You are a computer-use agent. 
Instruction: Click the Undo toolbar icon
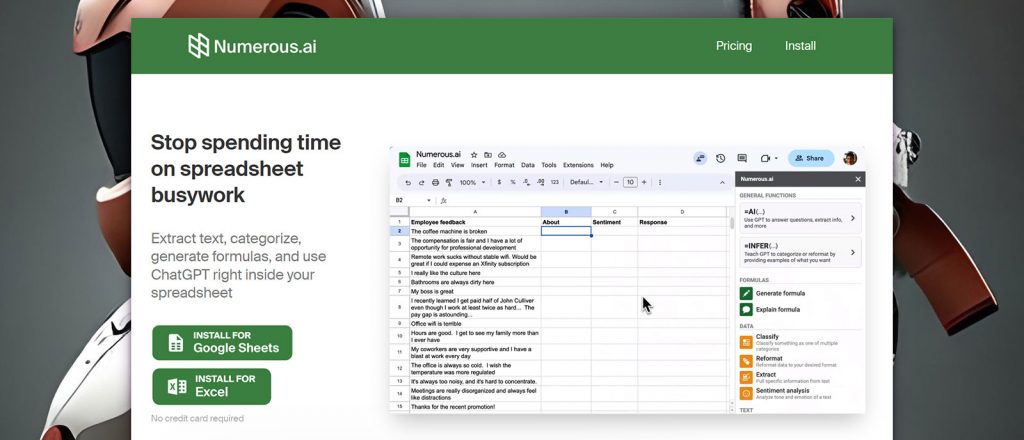(x=408, y=183)
